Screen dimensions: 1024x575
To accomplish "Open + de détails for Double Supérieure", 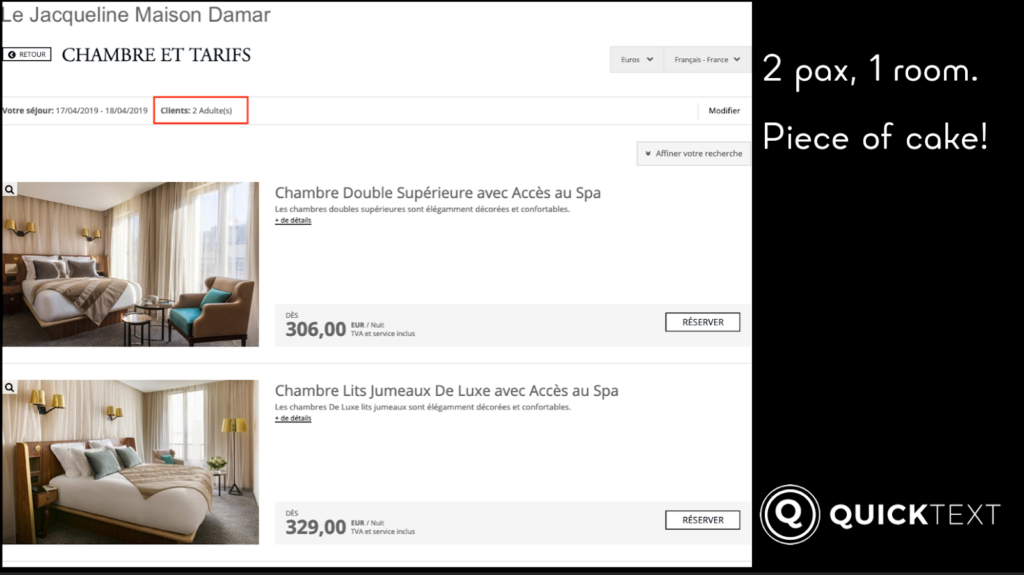I will click(293, 220).
